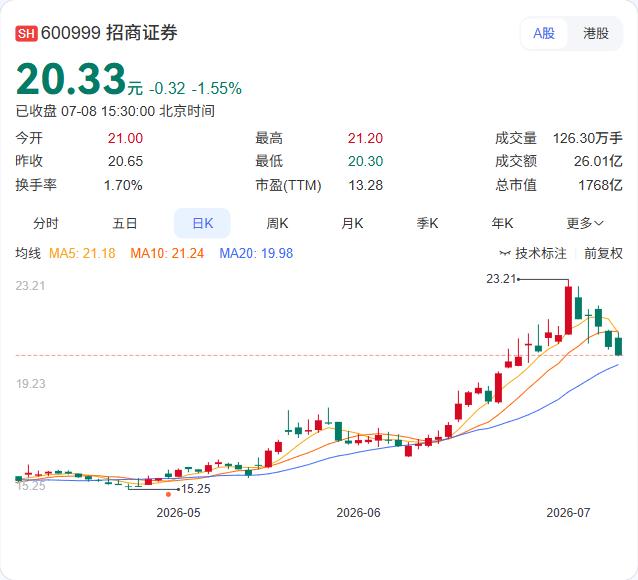The image size is (638, 580).
Task: Click the 23.21 high-price callout on chart
Action: [501, 279]
